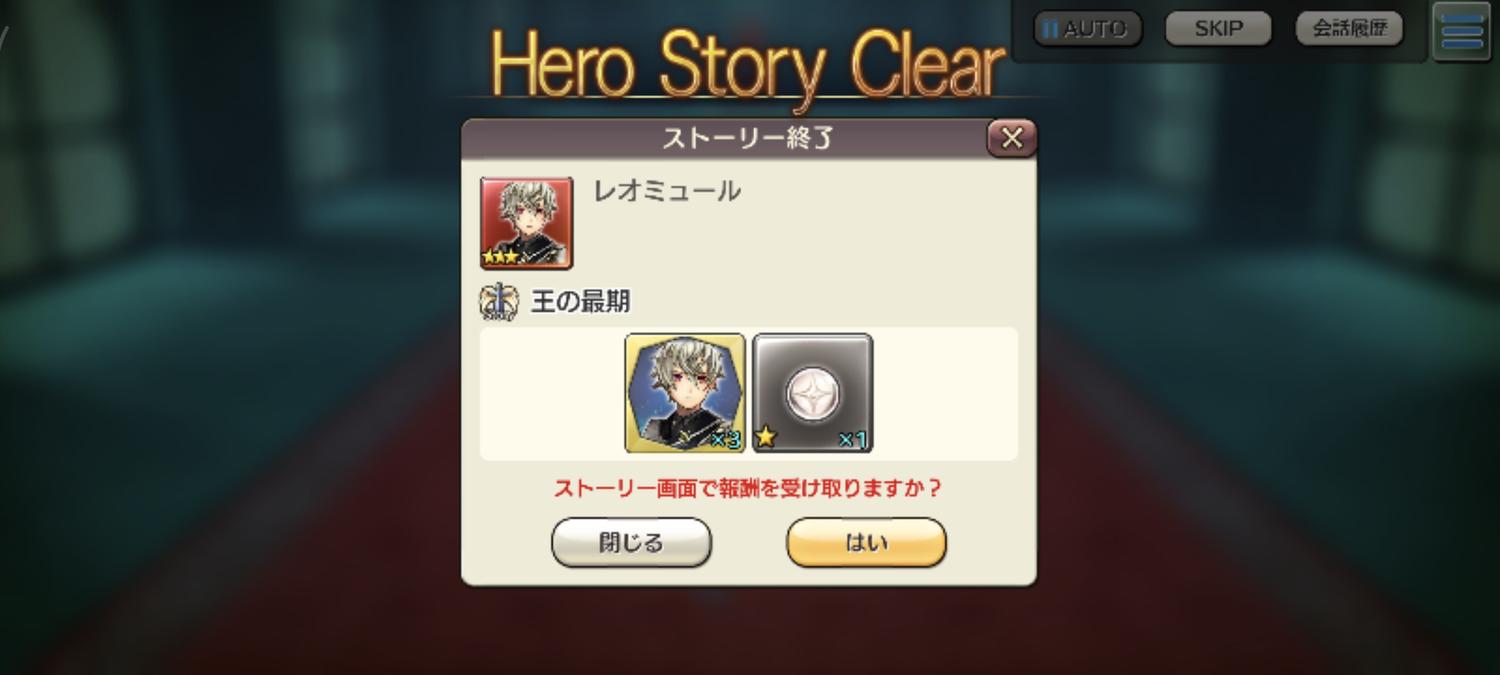1500x675 pixels.
Task: Click the ×3 quantity on shard reward
Action: click(725, 440)
